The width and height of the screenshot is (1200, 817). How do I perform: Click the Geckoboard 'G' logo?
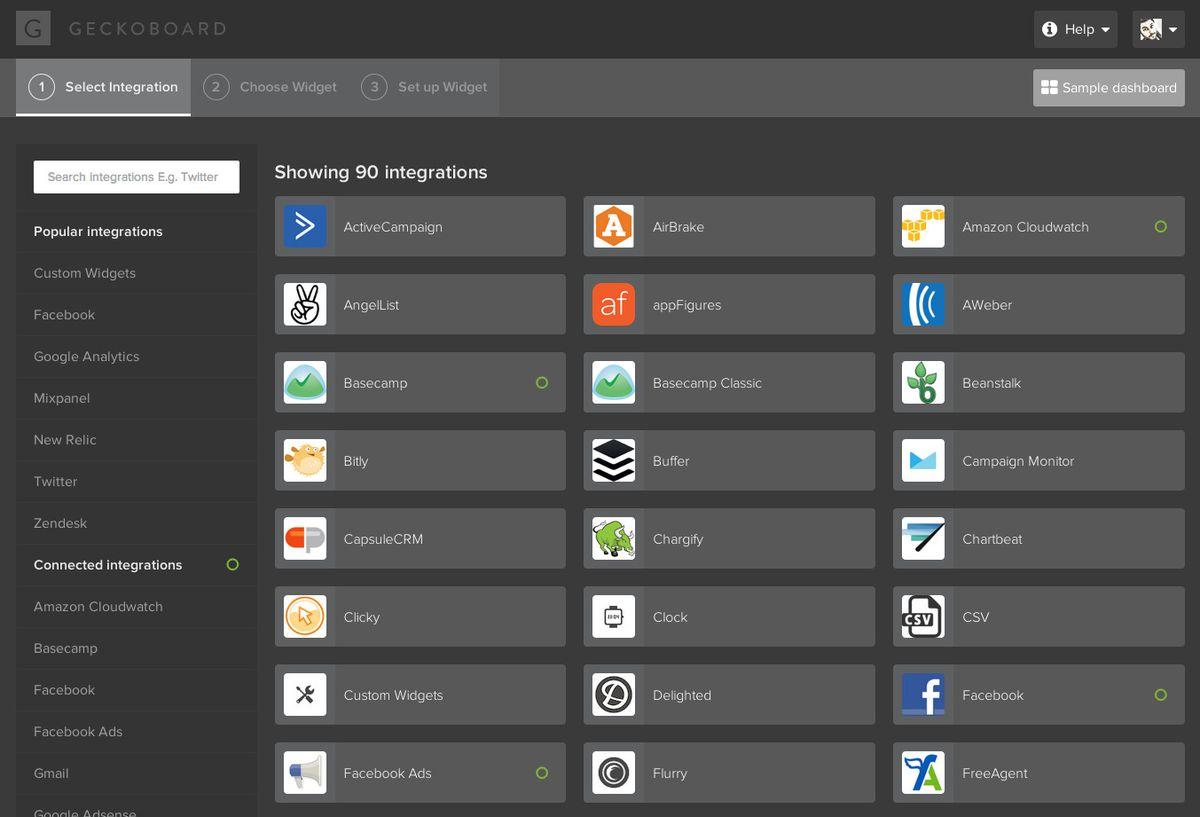(33, 29)
